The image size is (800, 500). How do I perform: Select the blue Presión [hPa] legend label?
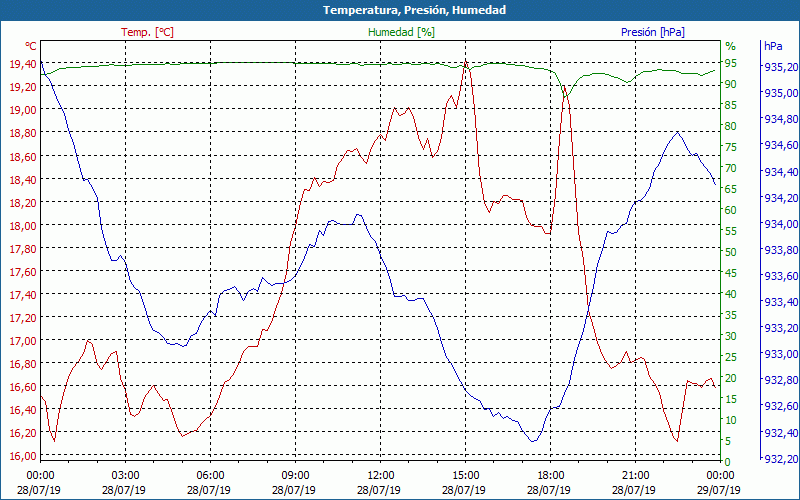point(653,32)
